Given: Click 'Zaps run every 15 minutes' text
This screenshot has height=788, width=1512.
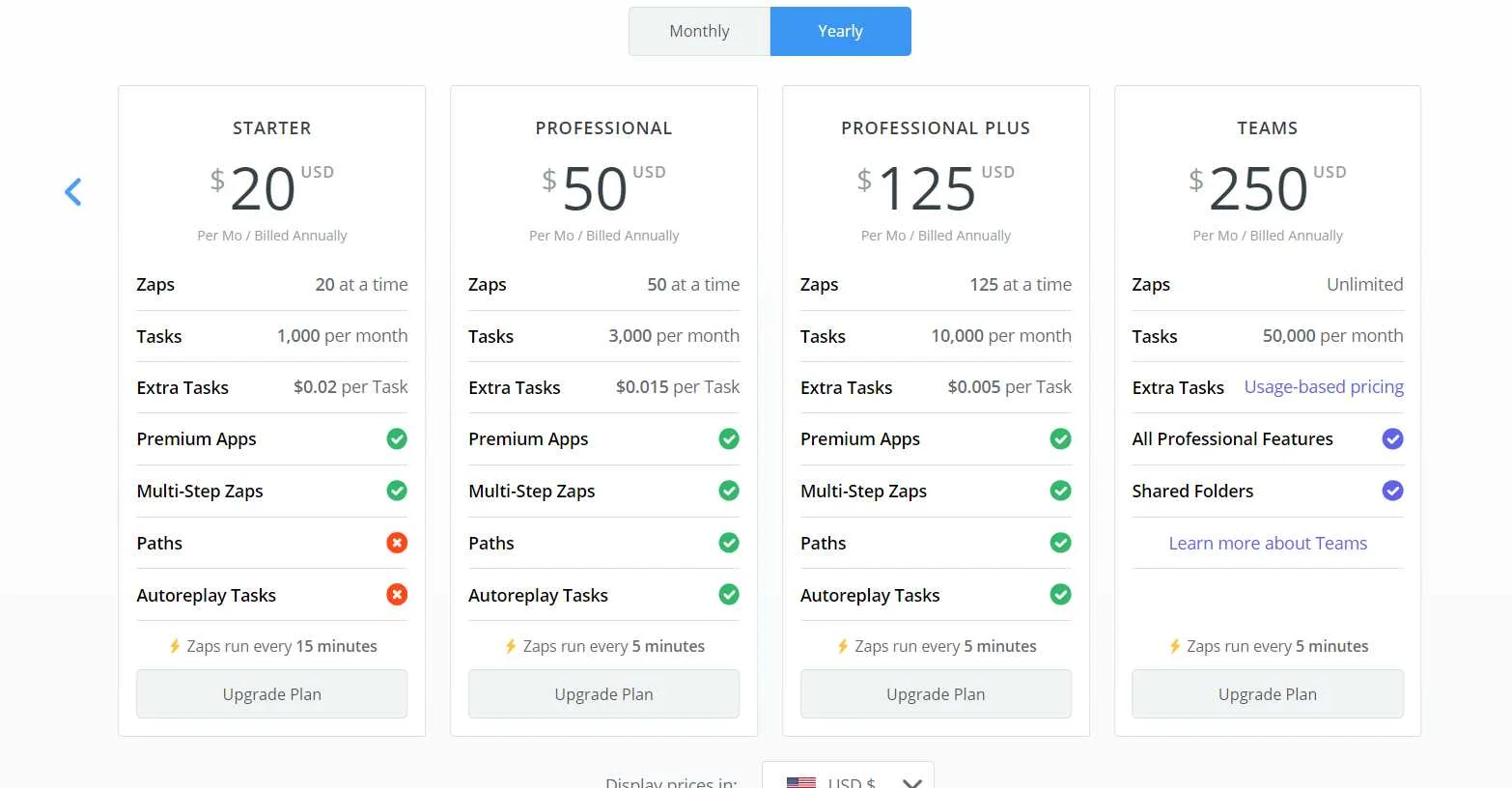Looking at the screenshot, I should (x=282, y=646).
